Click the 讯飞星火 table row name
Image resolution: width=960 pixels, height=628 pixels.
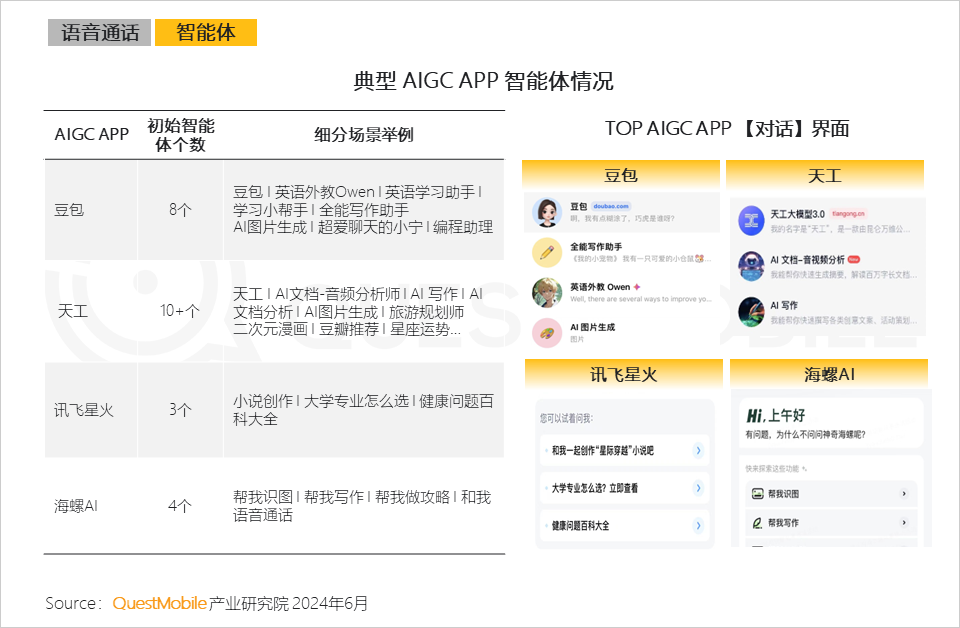pos(84,410)
